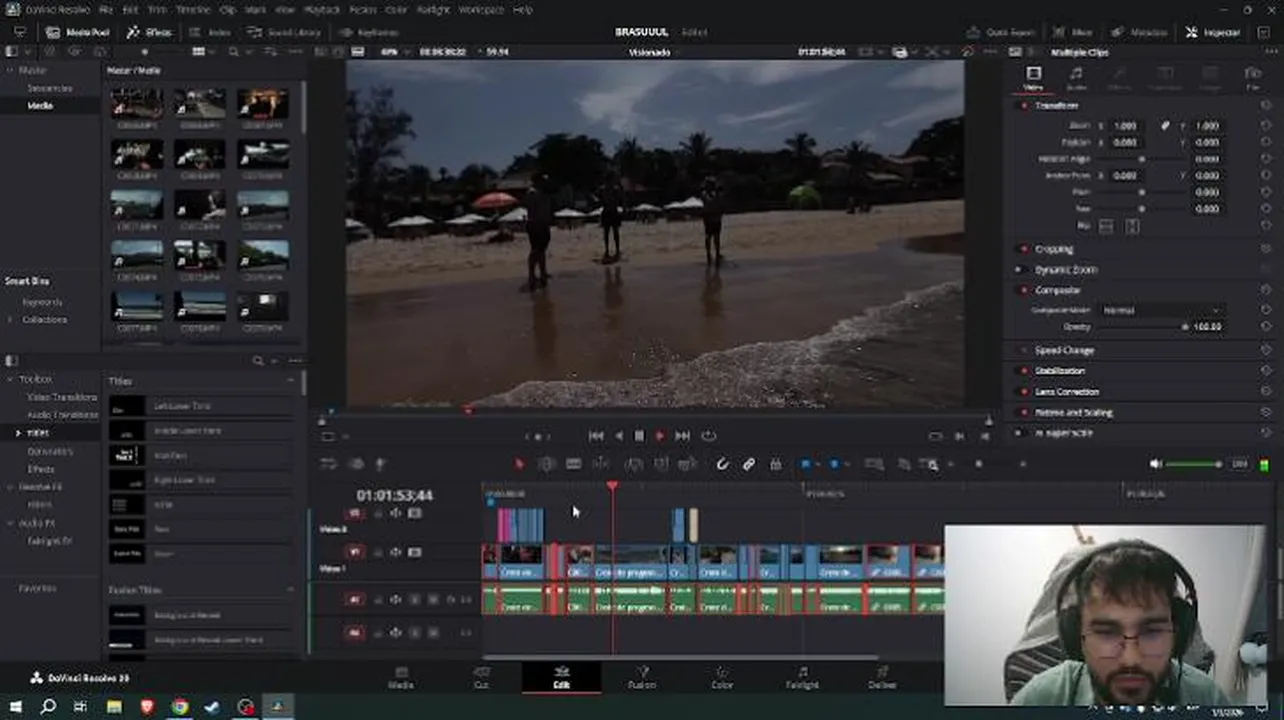1284x720 pixels.
Task: Switch to the Deliver page tab
Action: [x=882, y=678]
